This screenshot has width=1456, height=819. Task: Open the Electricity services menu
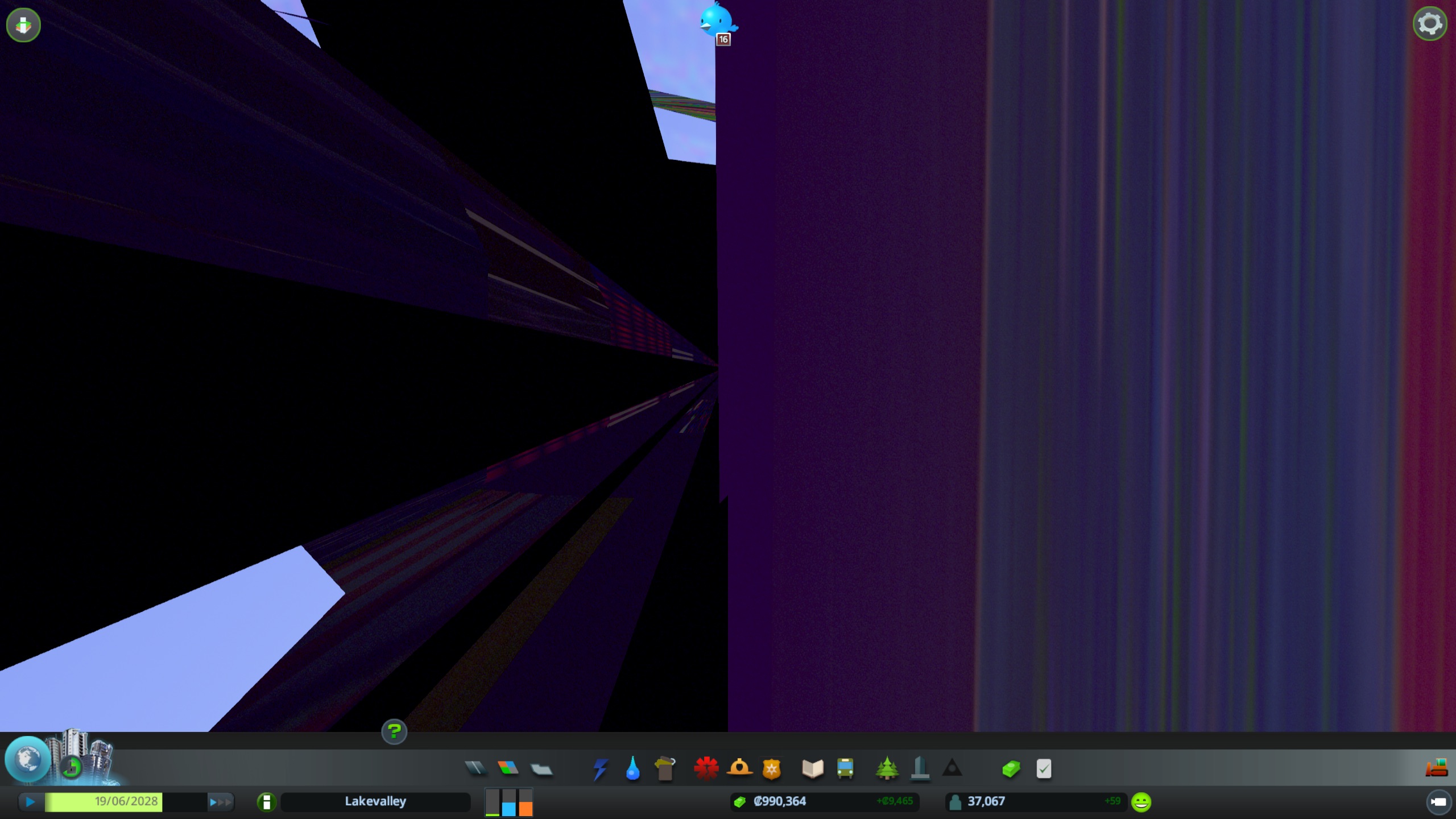[x=600, y=769]
